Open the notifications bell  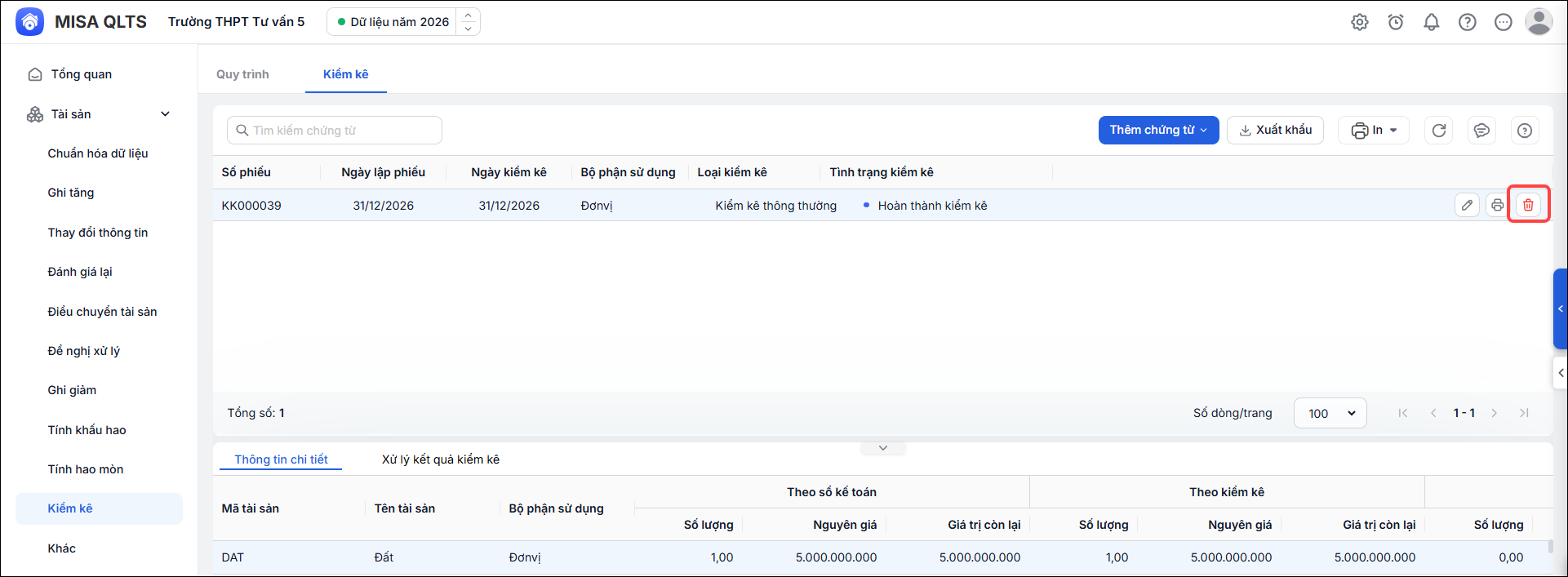pyautogui.click(x=1432, y=22)
